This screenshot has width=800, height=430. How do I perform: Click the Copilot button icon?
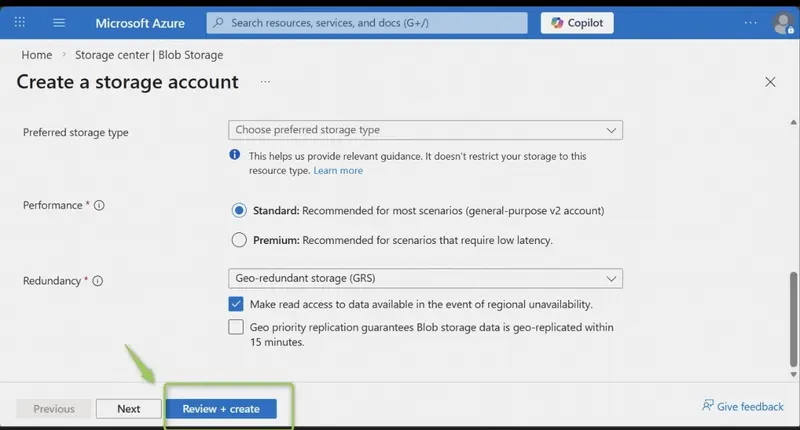pyautogui.click(x=557, y=22)
